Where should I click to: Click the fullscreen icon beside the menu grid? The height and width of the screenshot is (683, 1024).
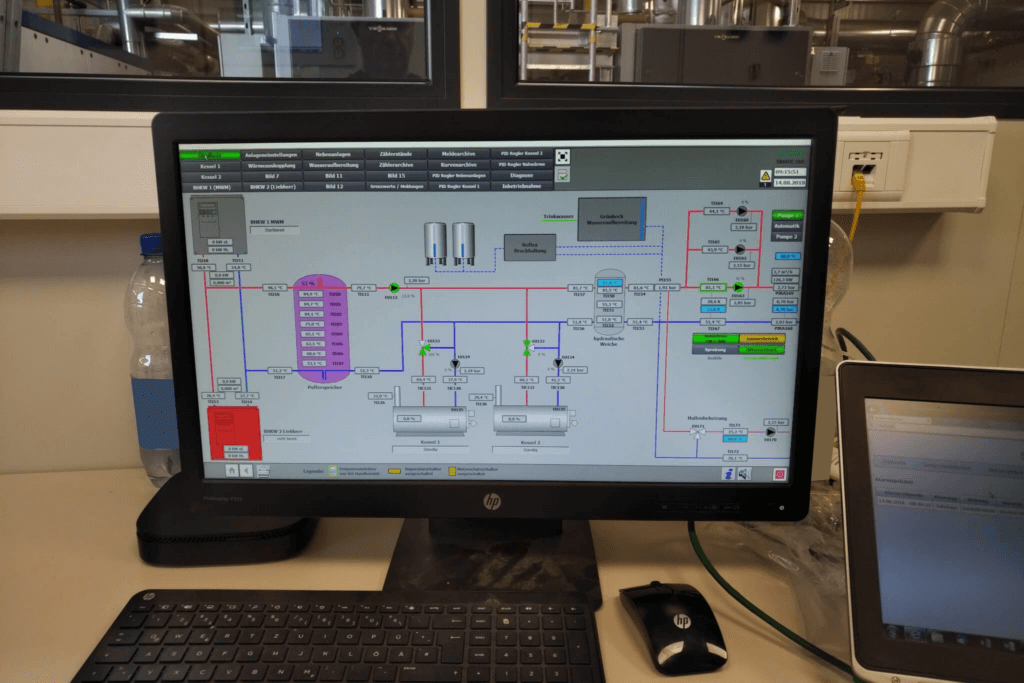(x=562, y=157)
